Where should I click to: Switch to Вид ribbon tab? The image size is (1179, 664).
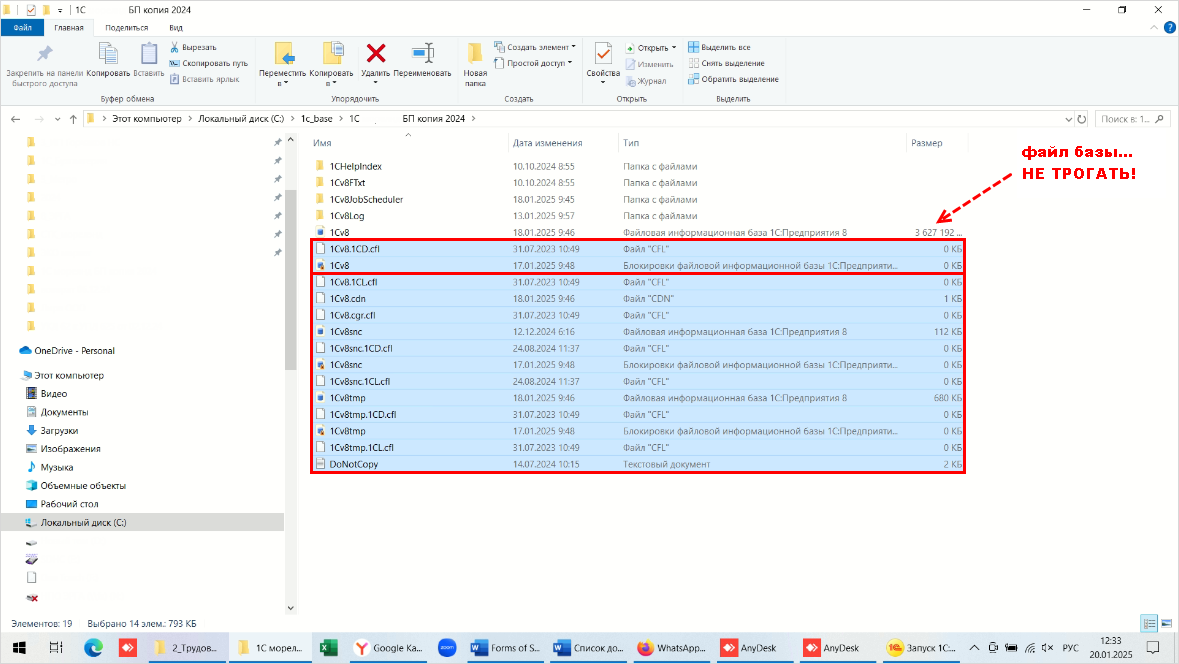point(176,28)
